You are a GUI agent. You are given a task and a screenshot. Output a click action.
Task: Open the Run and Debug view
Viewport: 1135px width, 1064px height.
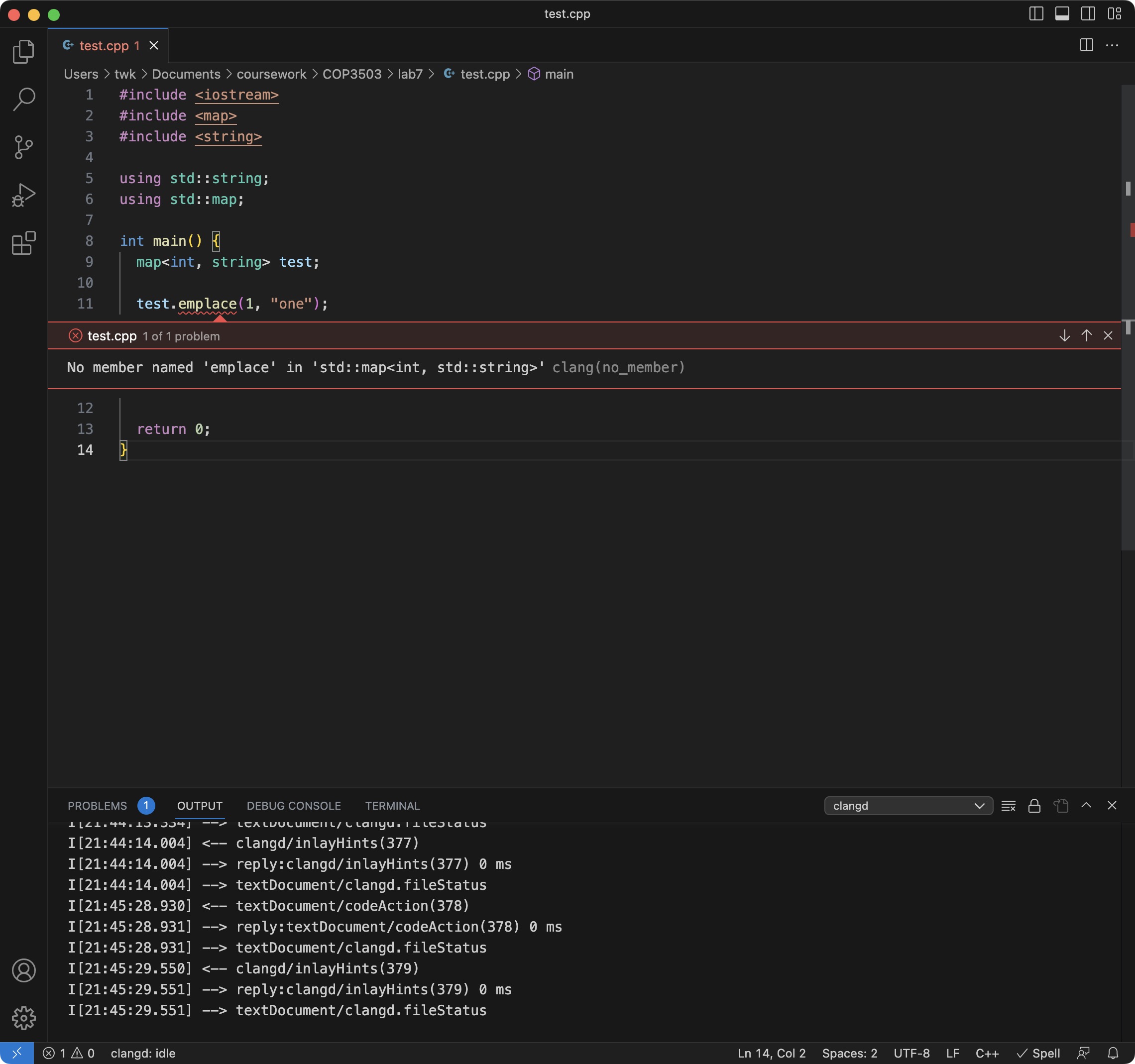point(23,195)
